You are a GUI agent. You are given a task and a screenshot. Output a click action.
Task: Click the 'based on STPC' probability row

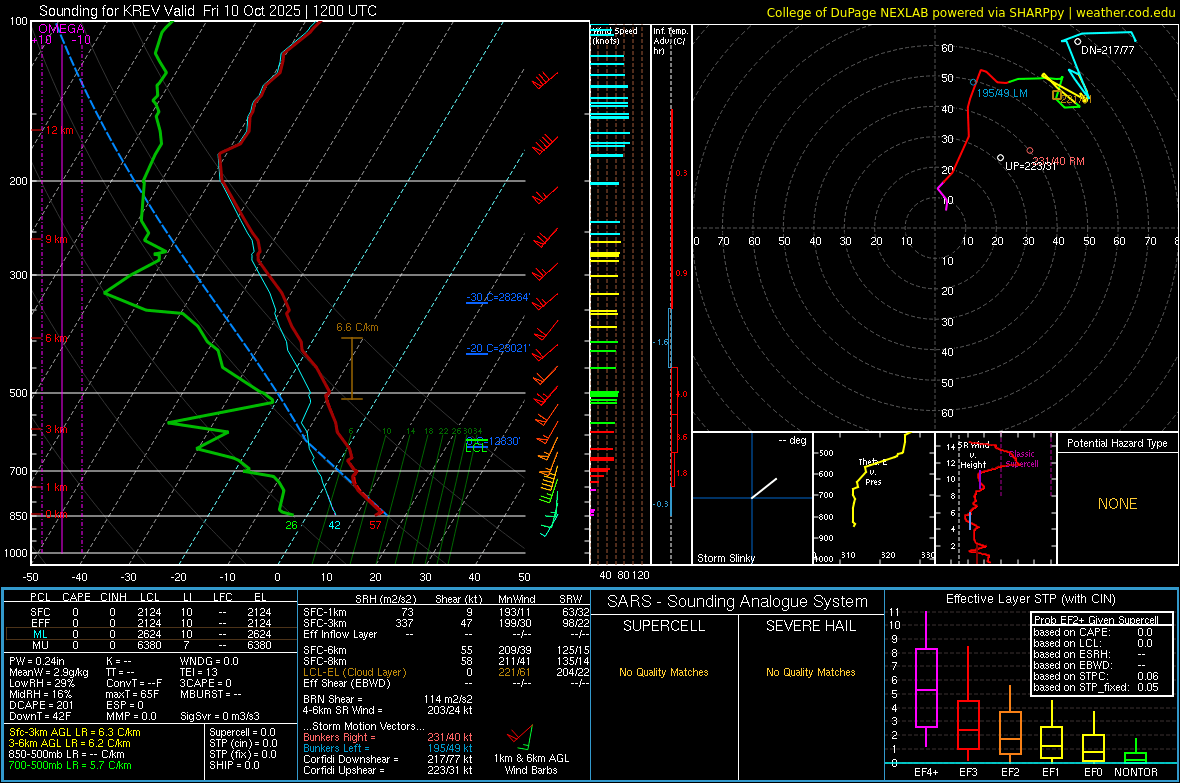[1096, 676]
